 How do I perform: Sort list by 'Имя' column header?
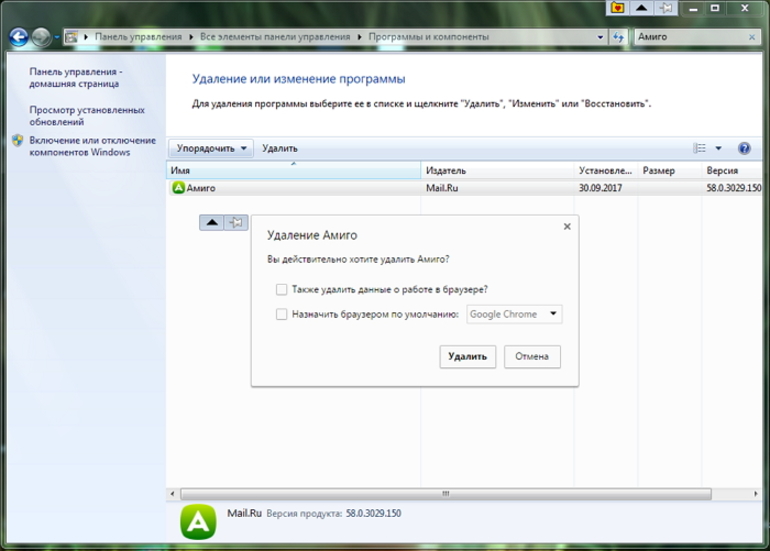tap(294, 170)
